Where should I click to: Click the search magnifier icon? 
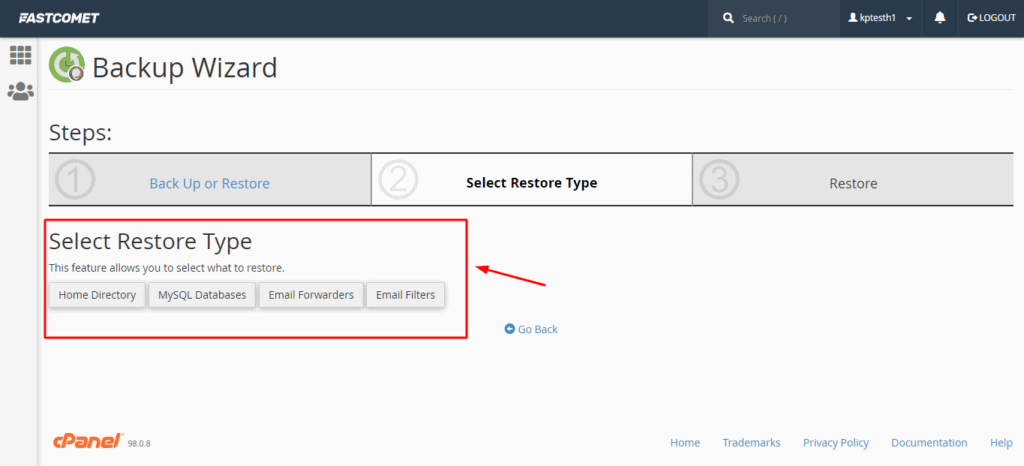(x=728, y=18)
